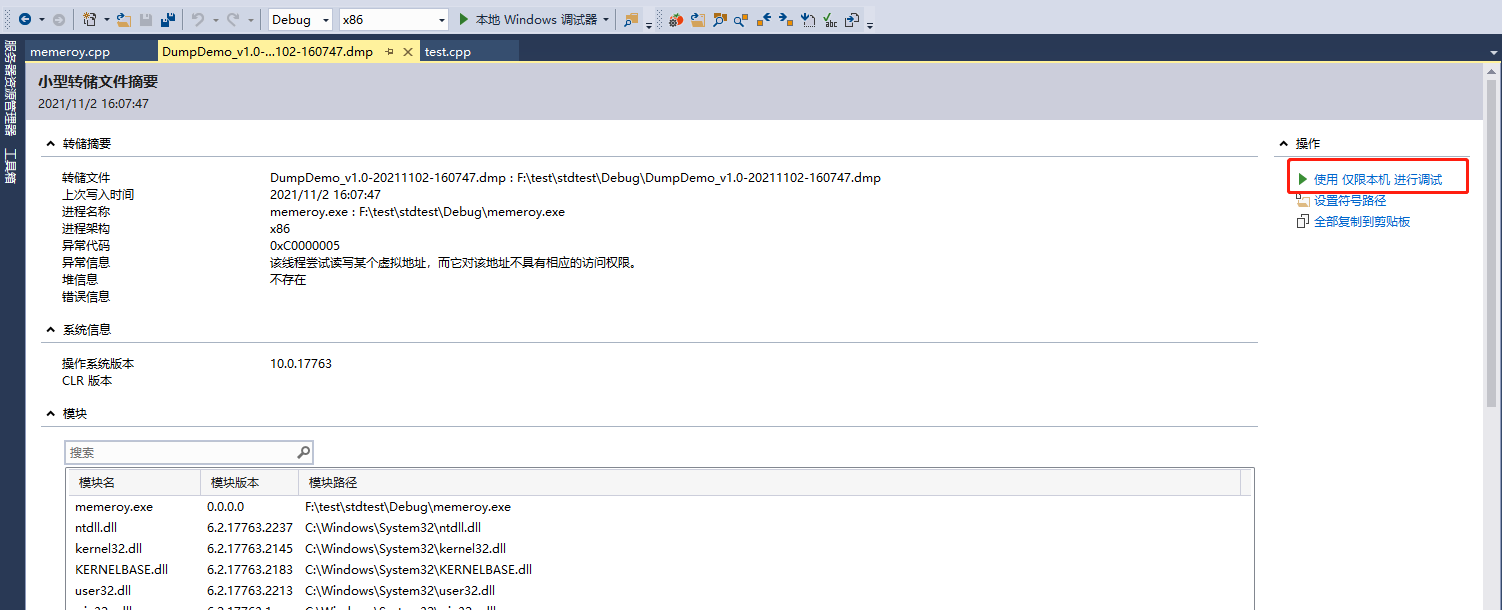Click search magnifier icon in modules box
Screen dimensions: 1502x610
(304, 453)
